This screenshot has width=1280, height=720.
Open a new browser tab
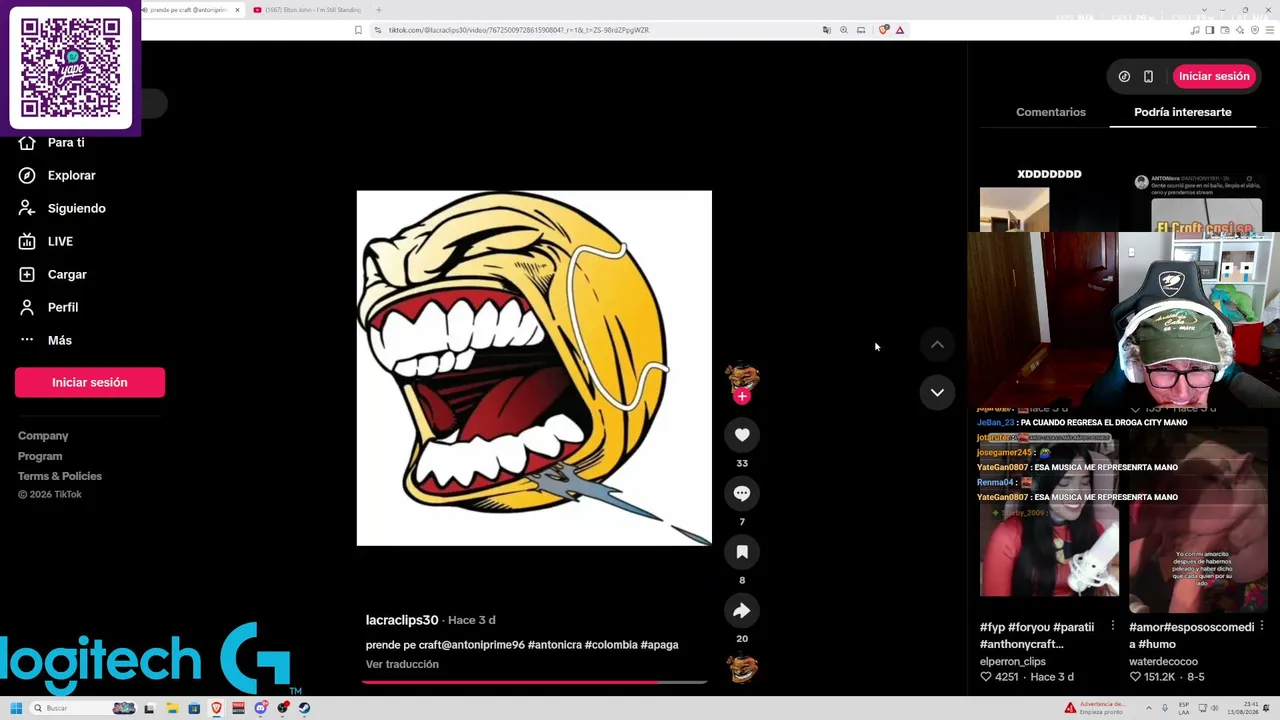(x=378, y=10)
